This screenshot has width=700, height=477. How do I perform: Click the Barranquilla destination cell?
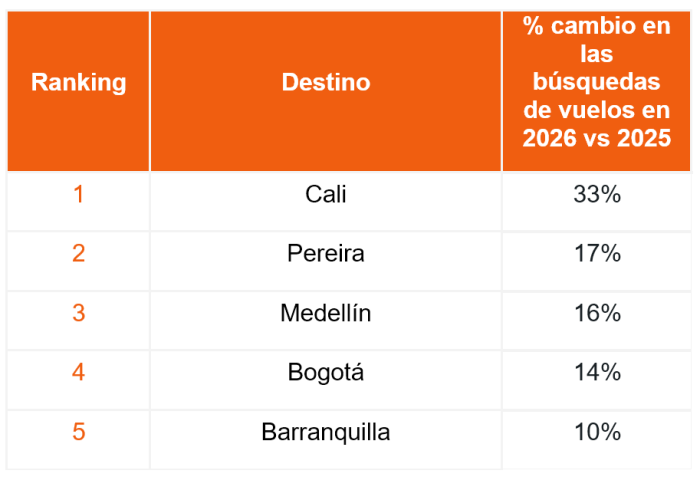click(325, 433)
